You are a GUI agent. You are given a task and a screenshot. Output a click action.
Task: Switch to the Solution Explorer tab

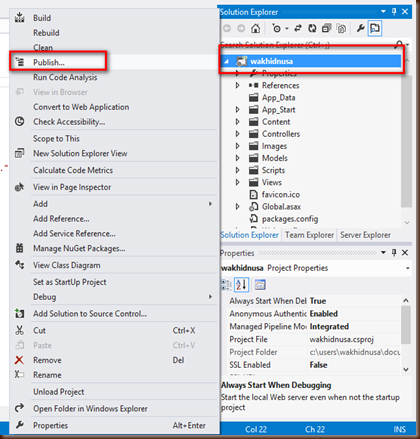tap(249, 235)
